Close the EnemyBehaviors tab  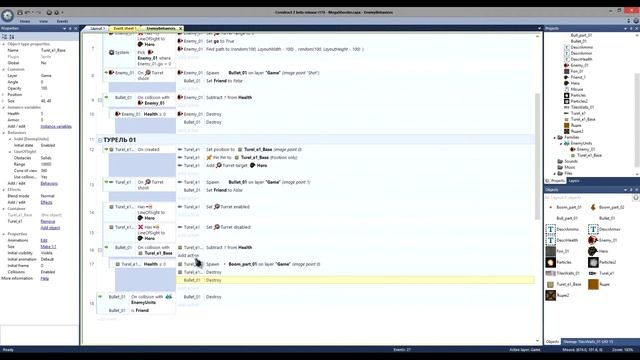[180, 29]
